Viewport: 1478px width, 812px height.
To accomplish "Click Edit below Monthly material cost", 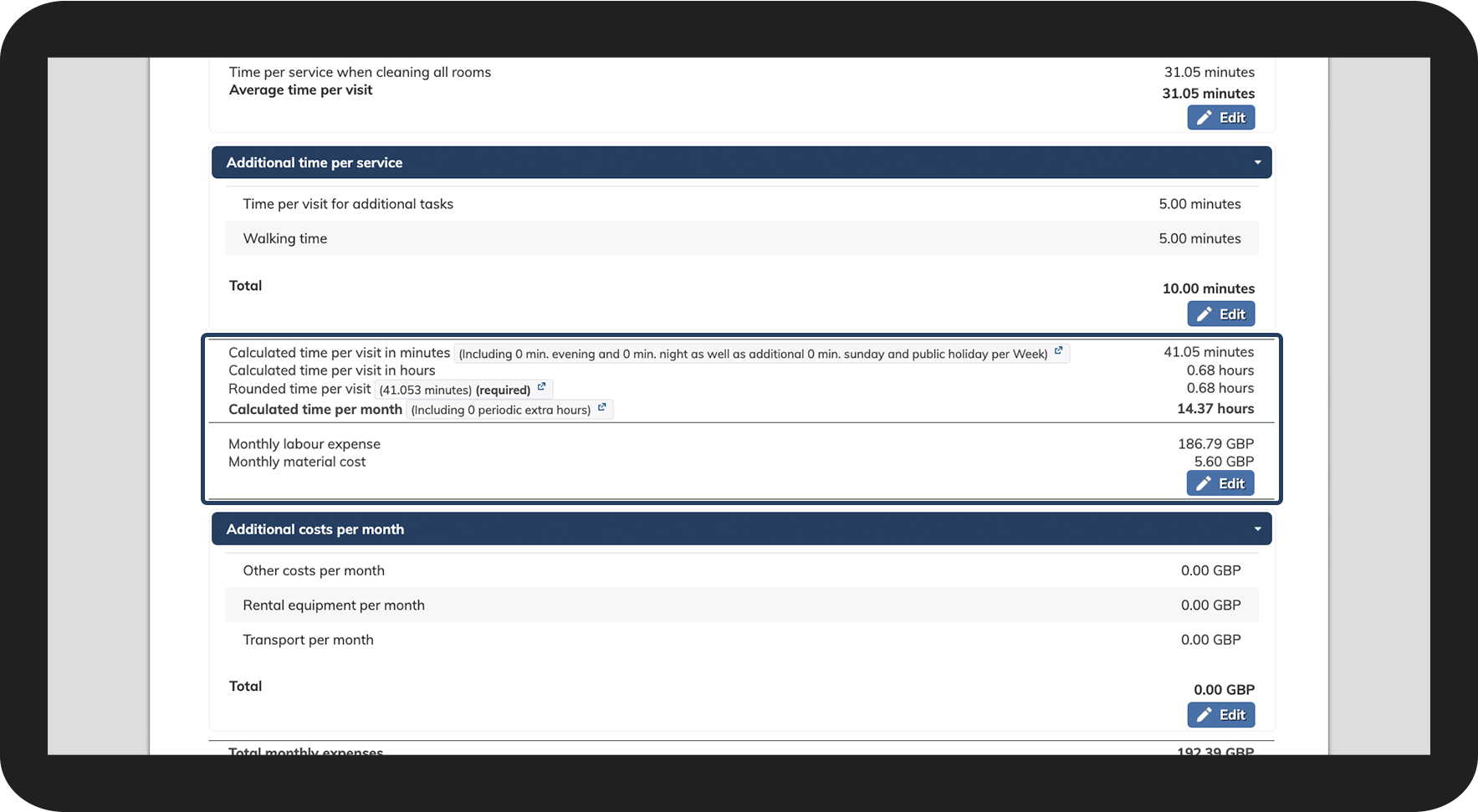I will pos(1220,483).
